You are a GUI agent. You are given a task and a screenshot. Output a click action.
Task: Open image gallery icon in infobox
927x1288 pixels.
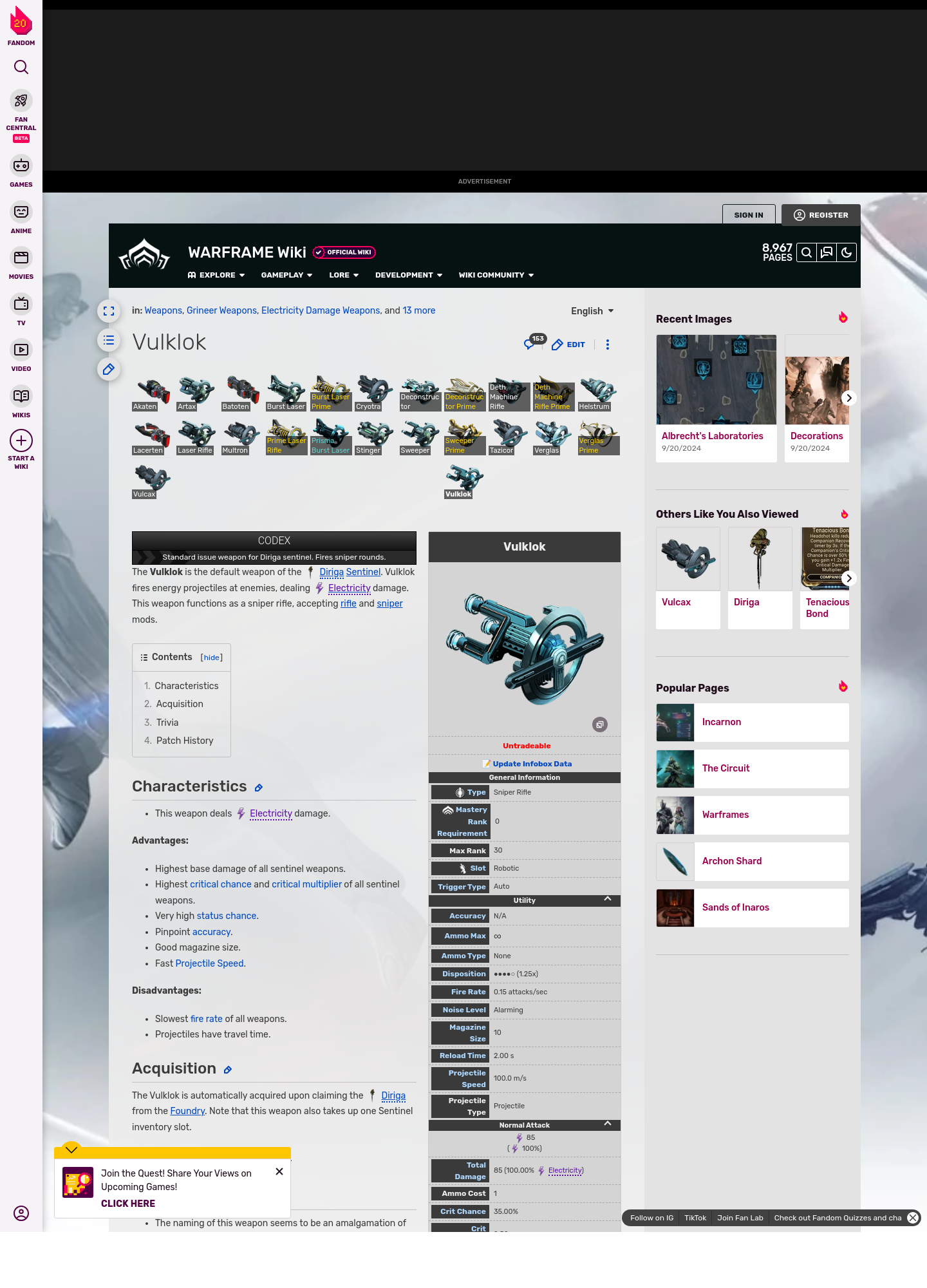click(x=600, y=724)
